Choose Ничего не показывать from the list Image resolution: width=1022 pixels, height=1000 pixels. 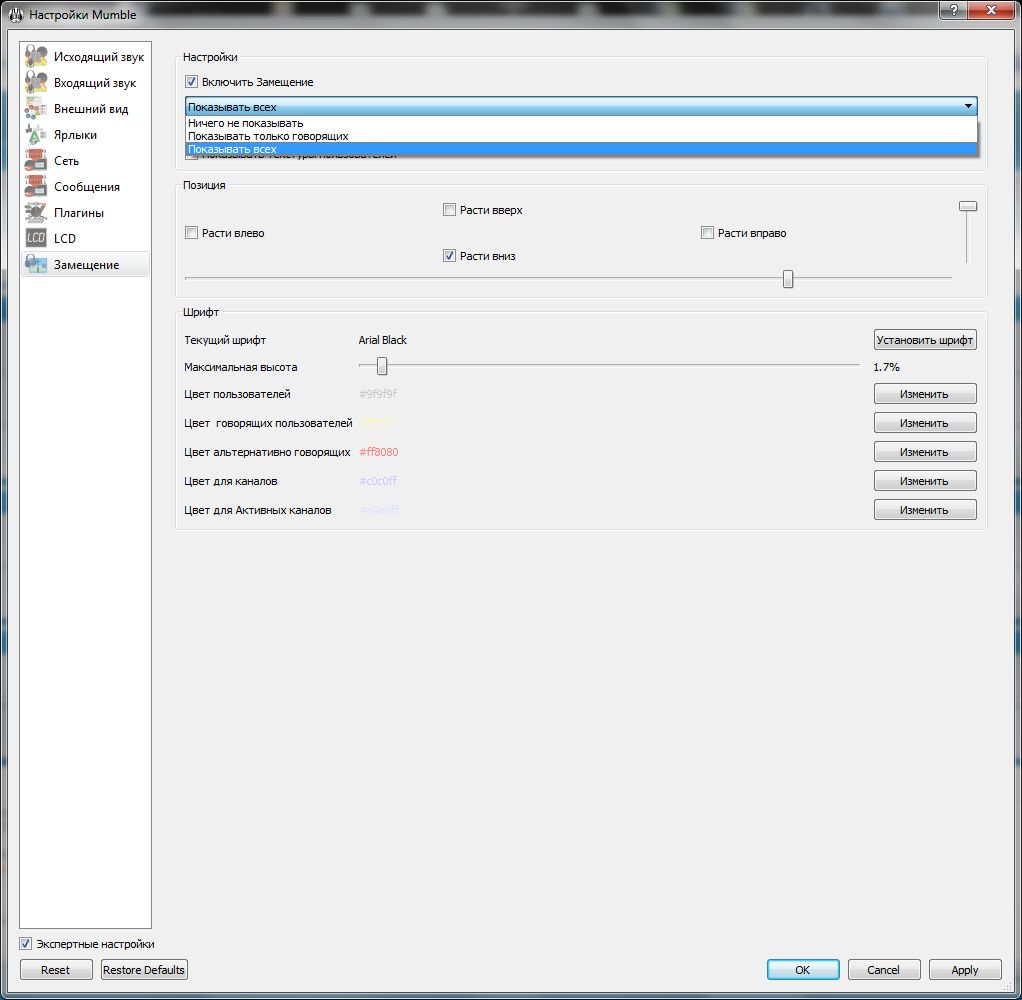coord(245,123)
